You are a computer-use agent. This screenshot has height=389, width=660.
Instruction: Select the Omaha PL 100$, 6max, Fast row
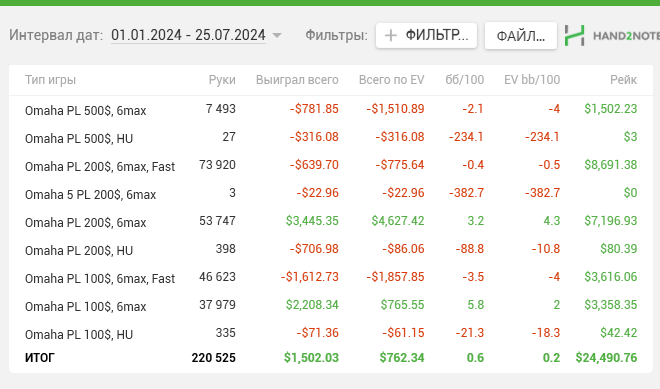(331, 277)
